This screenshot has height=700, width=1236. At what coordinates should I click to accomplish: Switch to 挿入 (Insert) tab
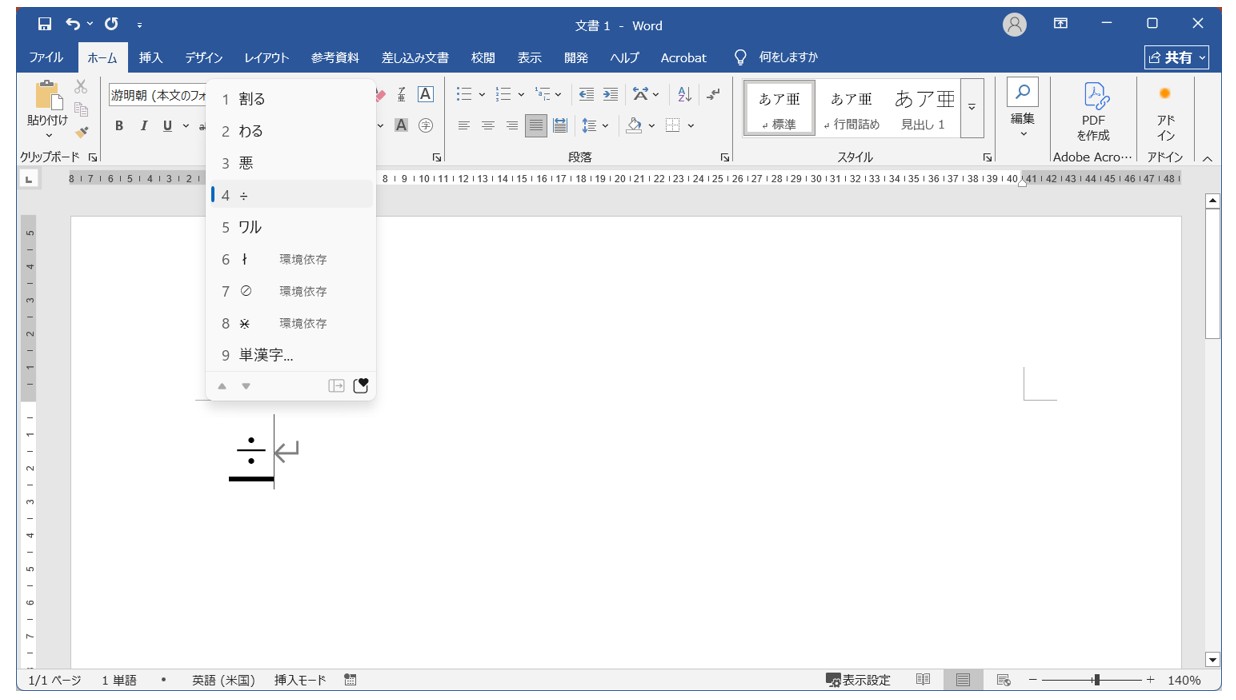click(151, 57)
